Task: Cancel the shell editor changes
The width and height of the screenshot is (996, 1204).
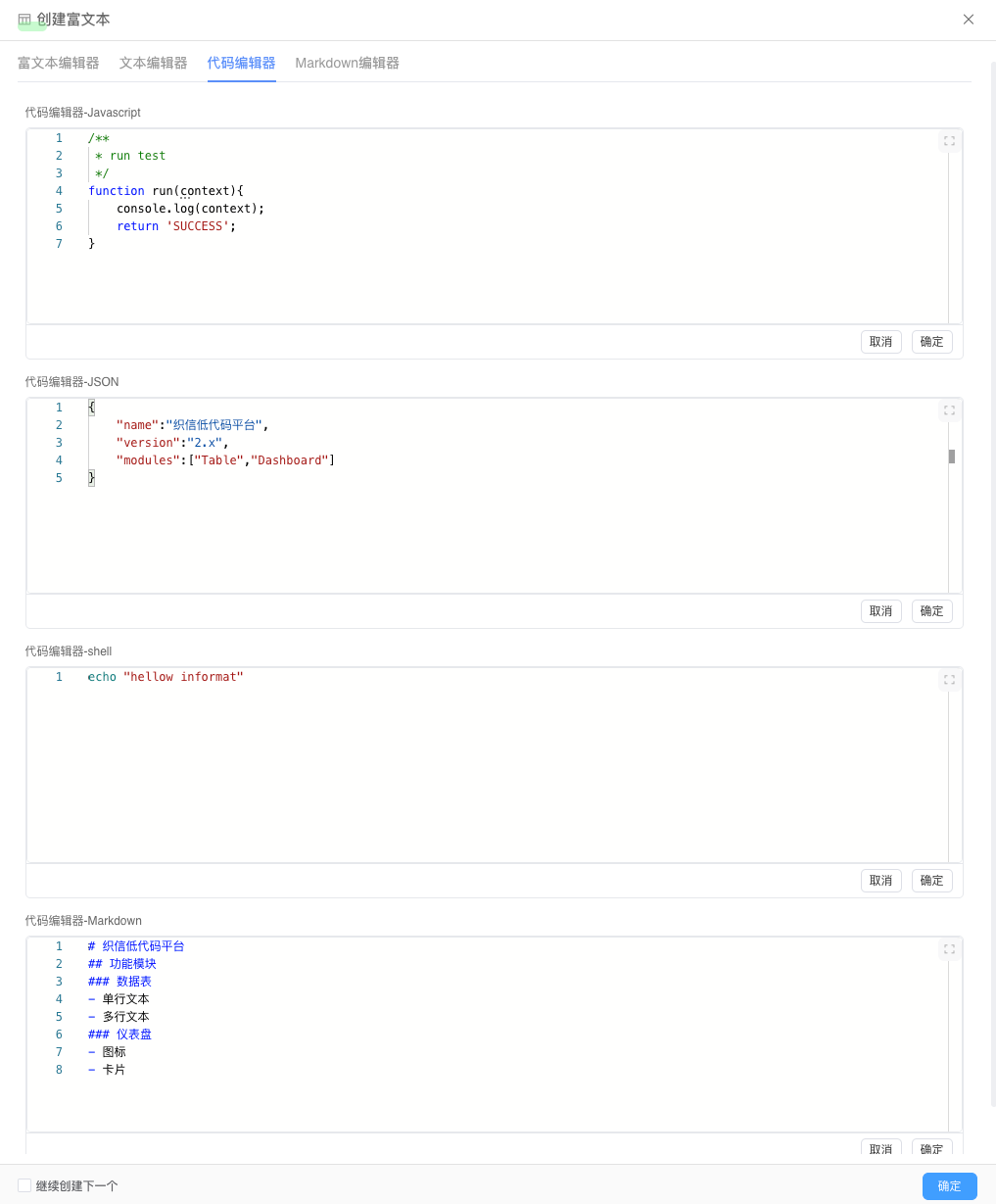Action: point(880,881)
